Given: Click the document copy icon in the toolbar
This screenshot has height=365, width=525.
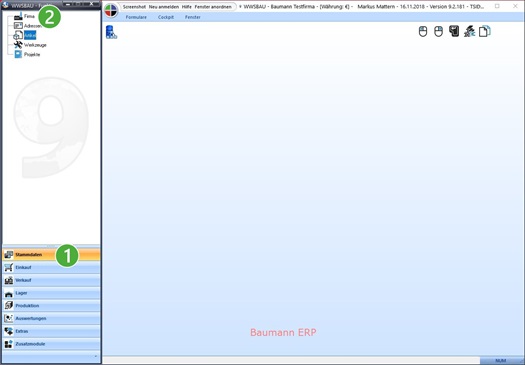Looking at the screenshot, I should [484, 31].
